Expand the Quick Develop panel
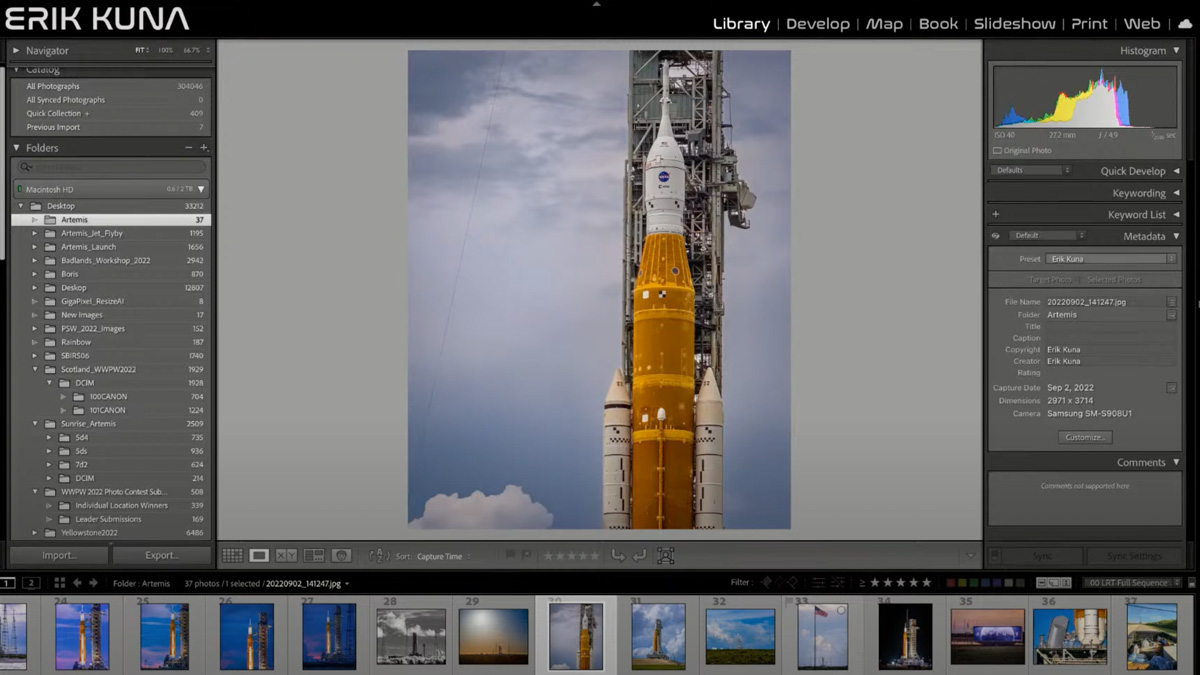Screen dimensions: 1200x675 click(1132, 171)
